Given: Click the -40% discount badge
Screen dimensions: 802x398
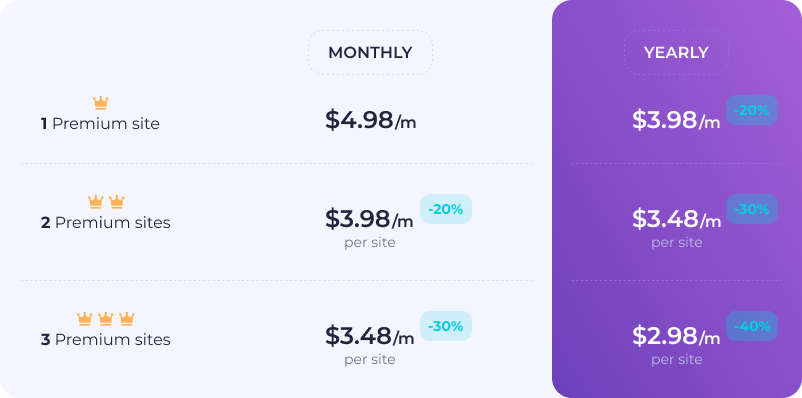Looking at the screenshot, I should [752, 326].
